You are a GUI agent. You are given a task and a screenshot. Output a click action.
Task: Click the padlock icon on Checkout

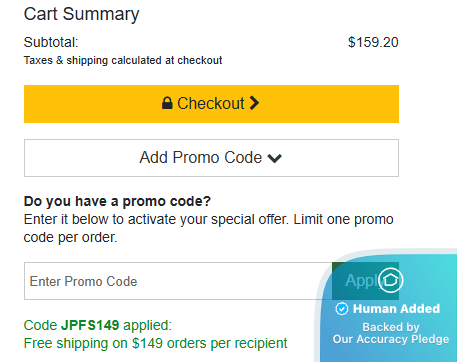[167, 103]
